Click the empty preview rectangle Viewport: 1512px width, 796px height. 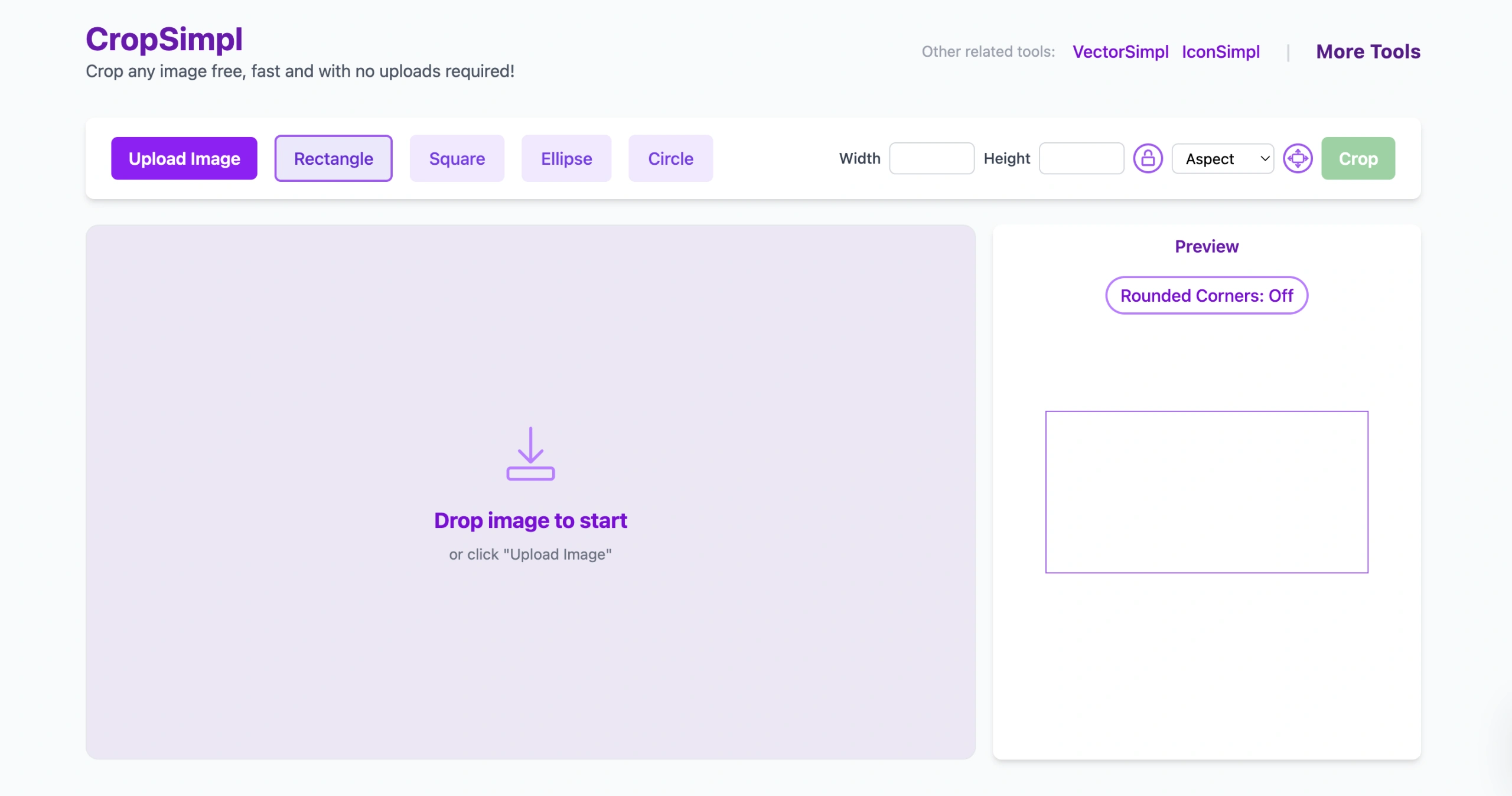tap(1206, 491)
